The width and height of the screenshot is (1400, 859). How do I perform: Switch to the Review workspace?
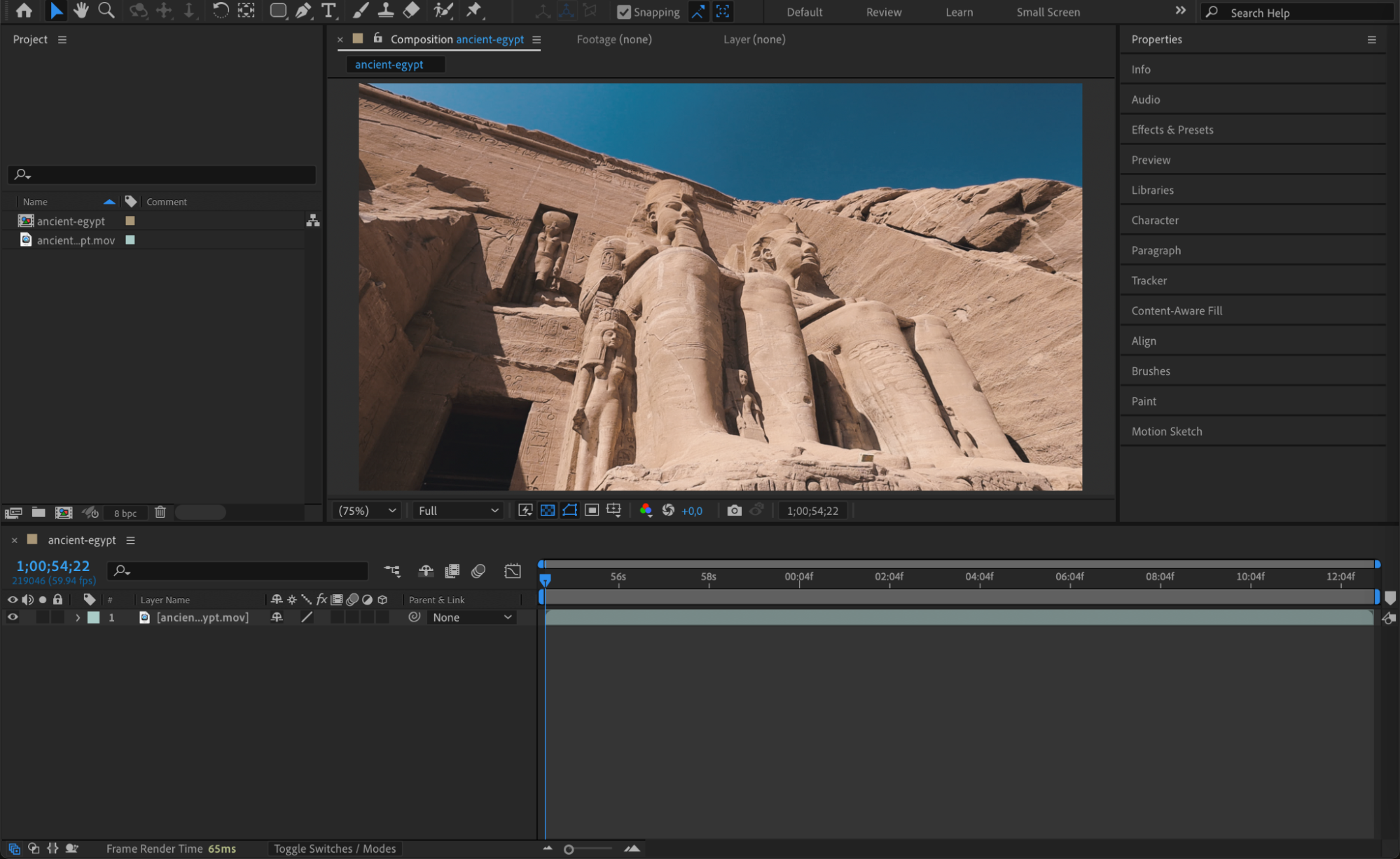(883, 12)
